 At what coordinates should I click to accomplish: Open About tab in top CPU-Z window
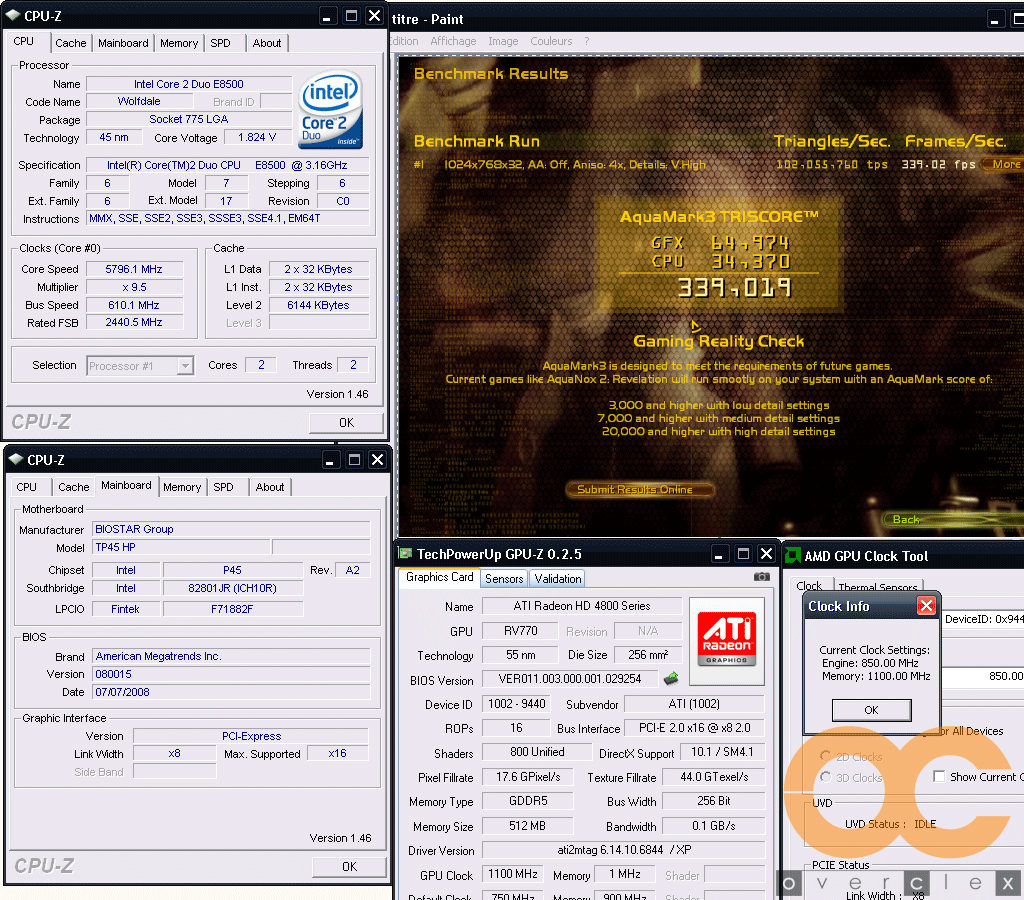click(x=266, y=43)
